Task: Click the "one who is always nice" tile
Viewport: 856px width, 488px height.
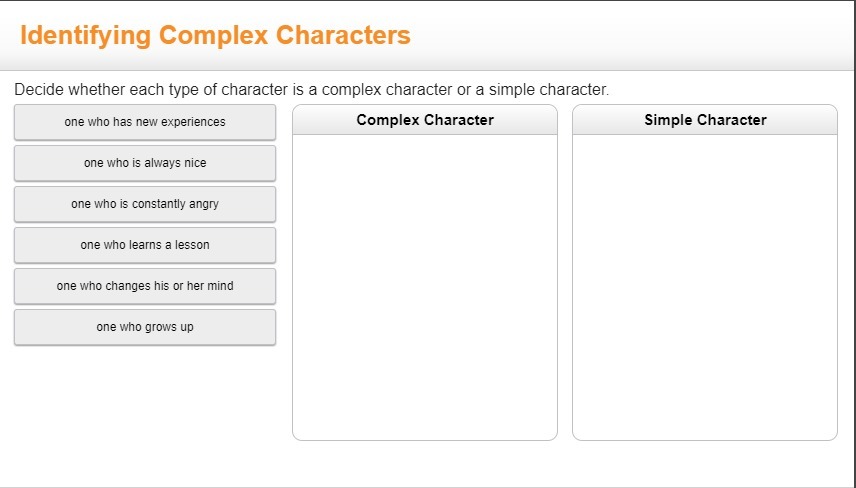Action: point(145,163)
